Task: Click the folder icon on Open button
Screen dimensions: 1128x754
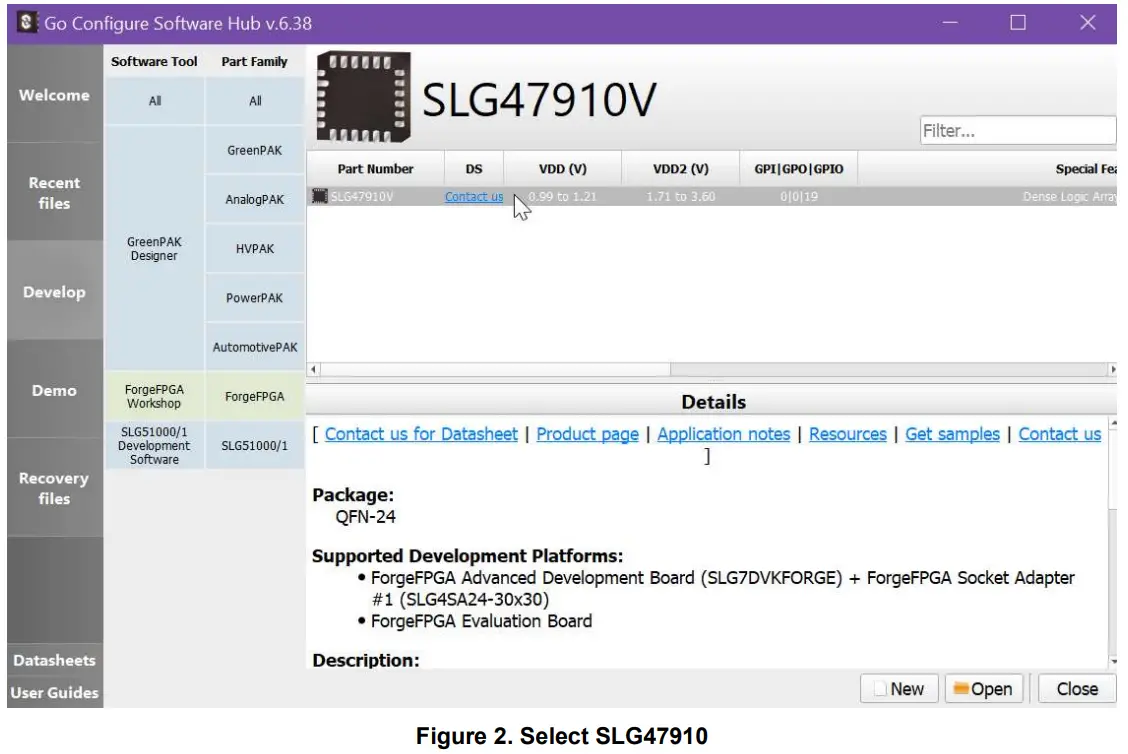Action: 961,689
